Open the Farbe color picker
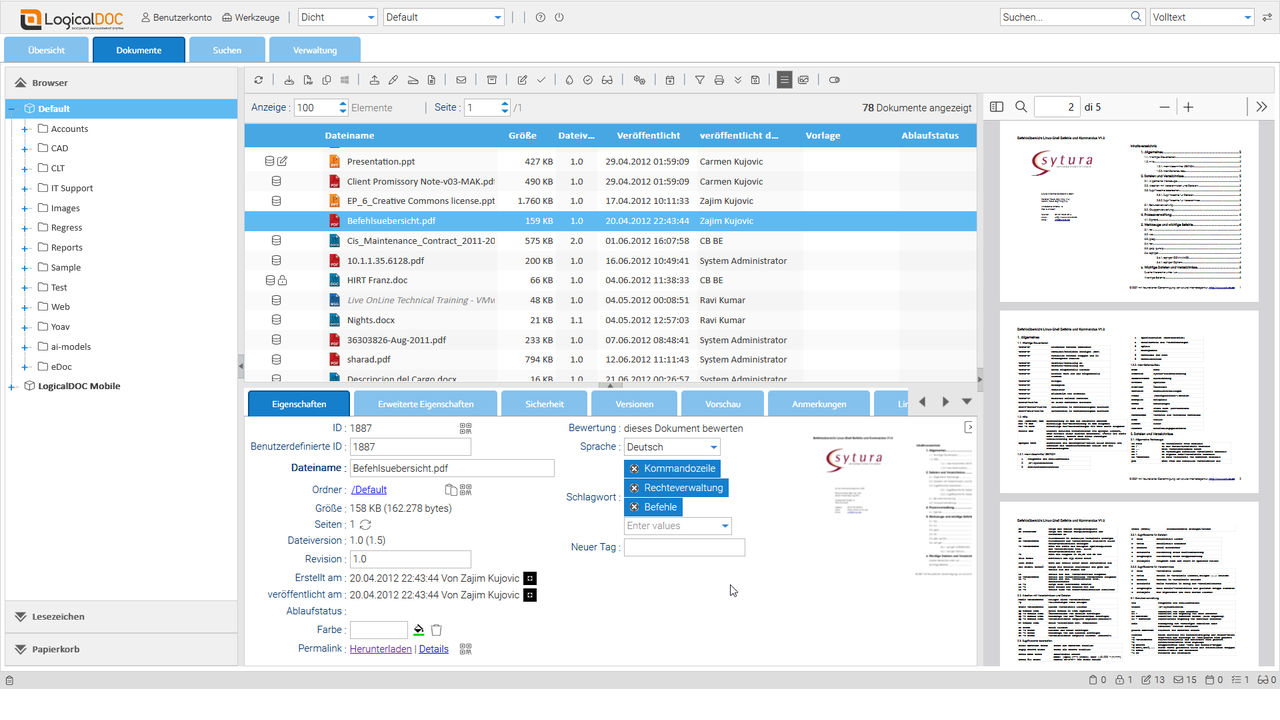The height and width of the screenshot is (720, 1280). click(419, 629)
